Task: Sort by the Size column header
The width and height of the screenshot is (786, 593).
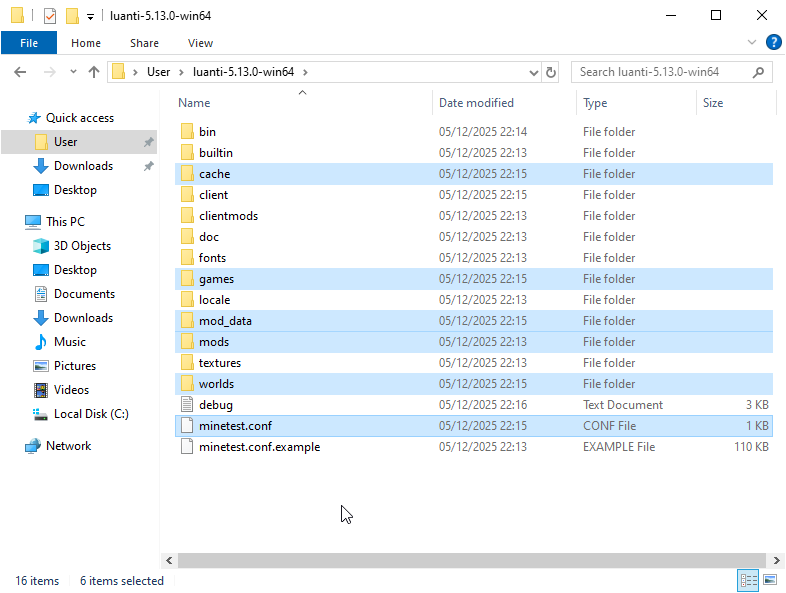Action: click(x=713, y=103)
